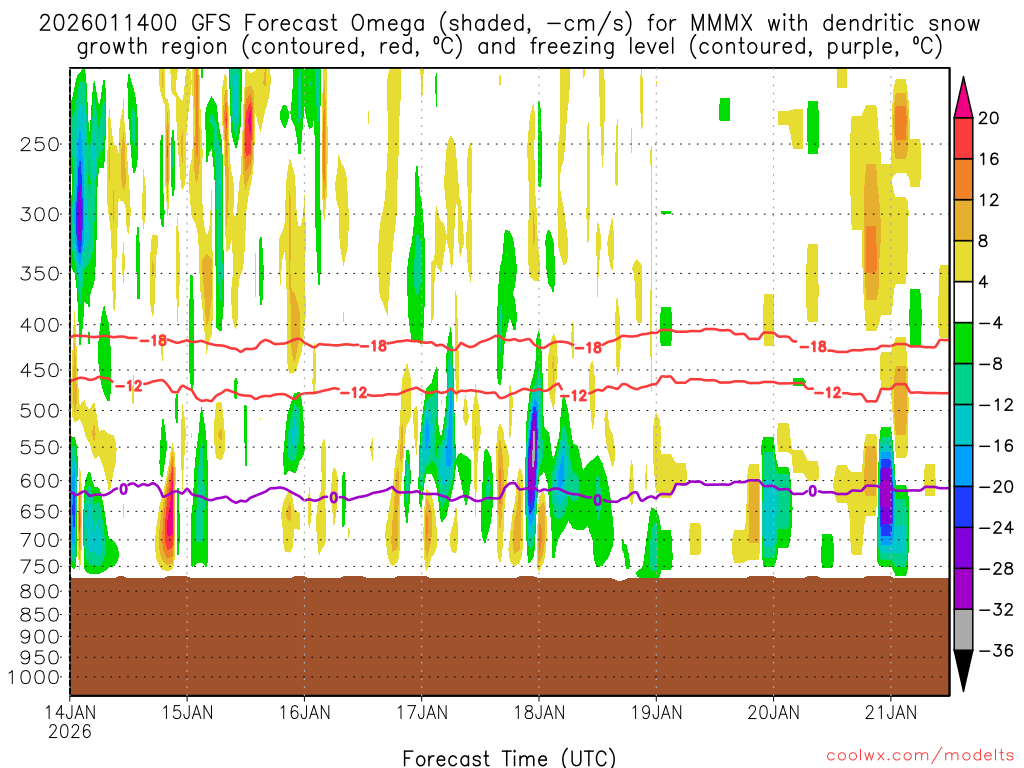Click the 550 pressure level label
The width and height of the screenshot is (1024, 768).
pos(40,447)
